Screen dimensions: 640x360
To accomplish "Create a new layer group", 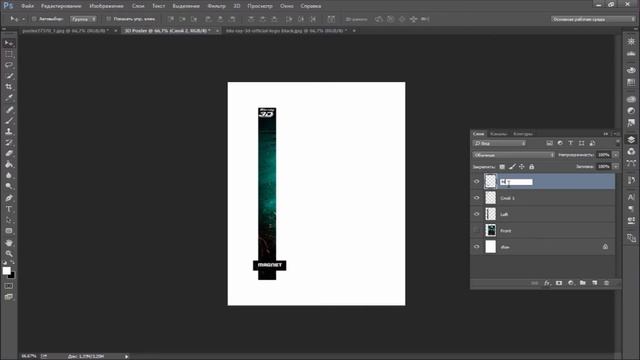I will 582,283.
